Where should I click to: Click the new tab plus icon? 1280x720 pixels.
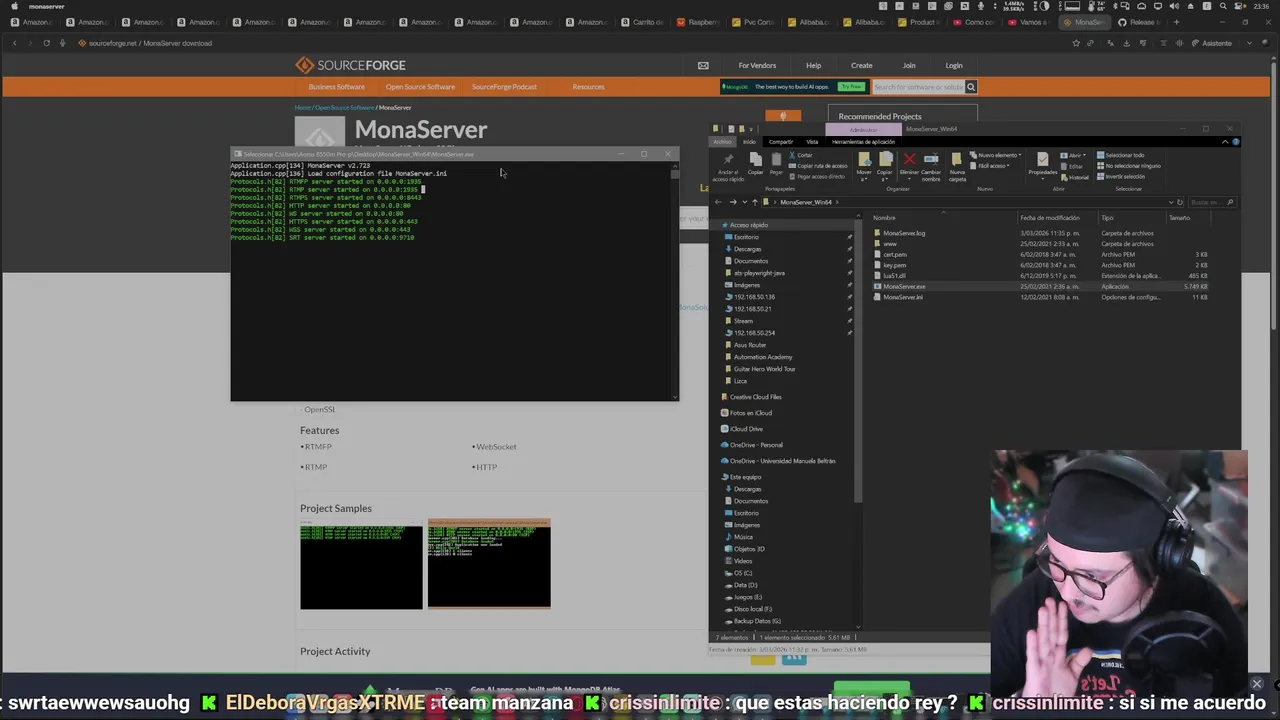point(1176,22)
